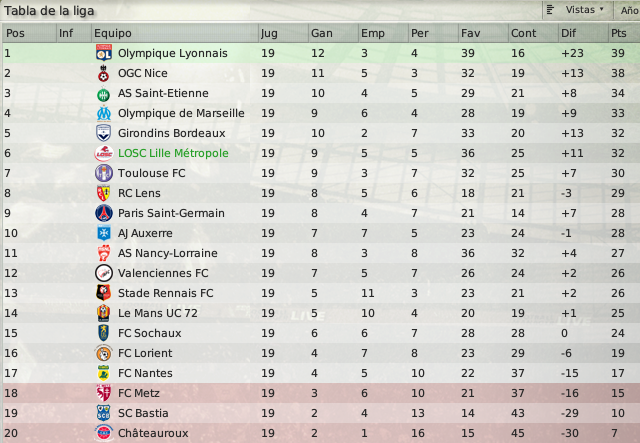Click the Girondins Bordeaux crest icon
The image size is (640, 443).
coord(104,133)
